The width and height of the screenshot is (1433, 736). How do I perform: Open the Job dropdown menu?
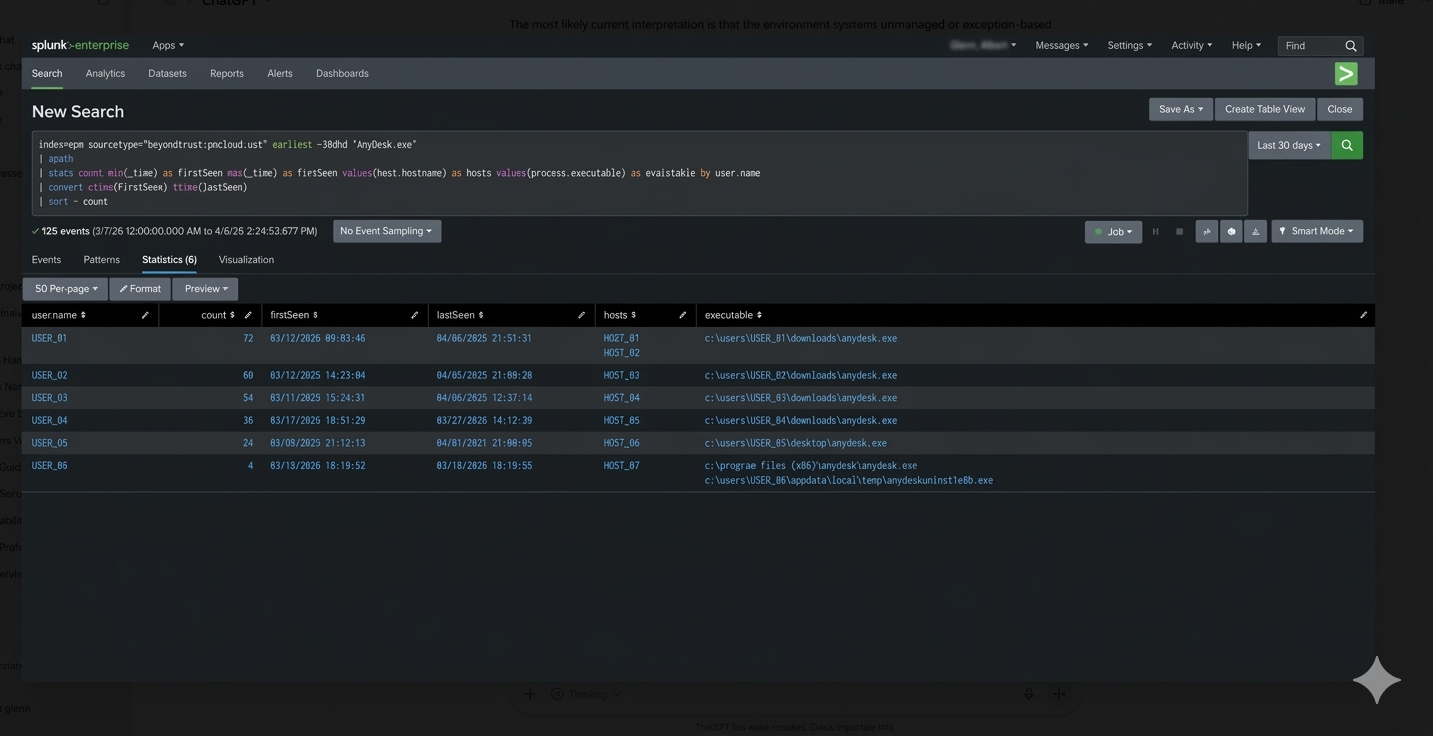click(x=1113, y=231)
